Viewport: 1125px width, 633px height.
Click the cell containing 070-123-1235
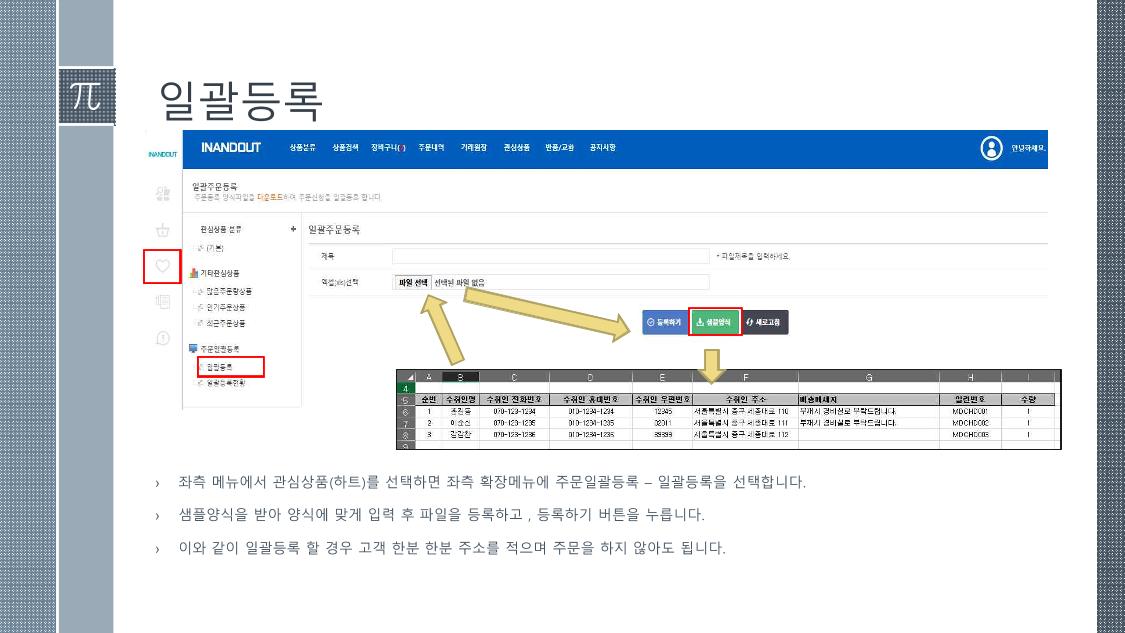coord(514,423)
